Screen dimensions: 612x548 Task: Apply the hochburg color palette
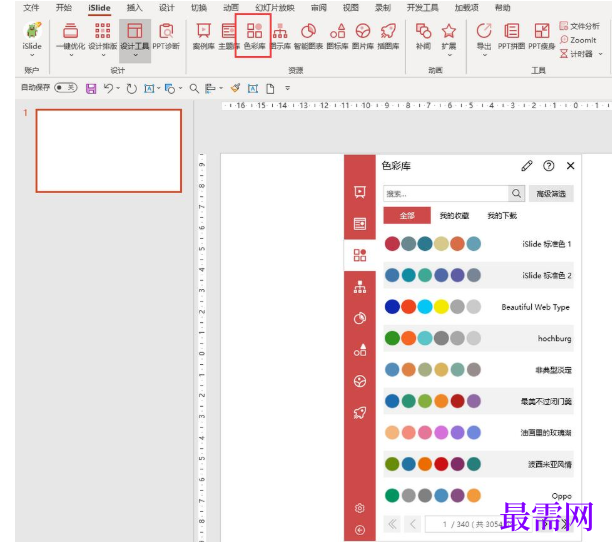pos(479,338)
